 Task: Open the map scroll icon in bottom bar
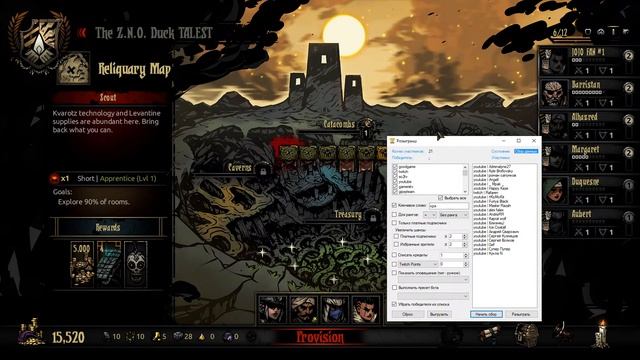[x=491, y=333]
